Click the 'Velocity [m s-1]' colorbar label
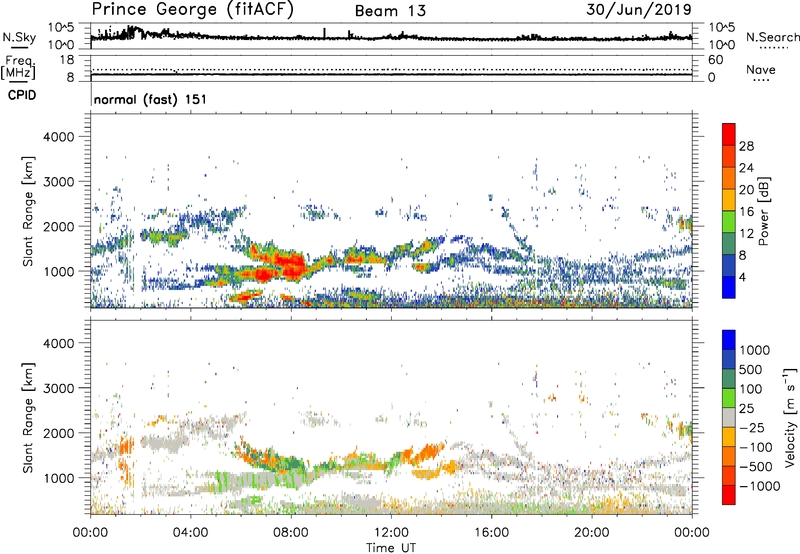The width and height of the screenshot is (800, 554). pyautogui.click(x=790, y=417)
